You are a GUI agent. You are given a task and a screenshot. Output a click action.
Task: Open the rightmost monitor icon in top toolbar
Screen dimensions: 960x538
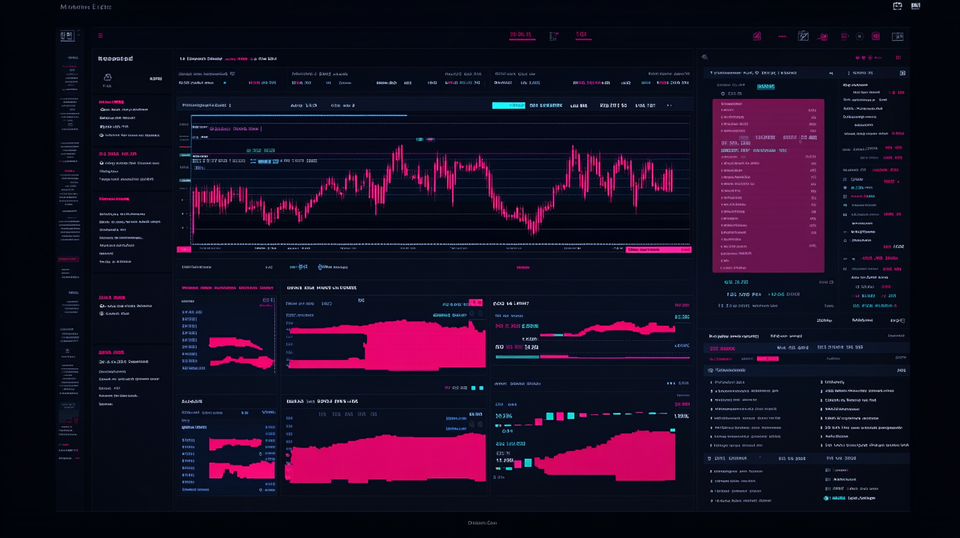click(x=898, y=36)
